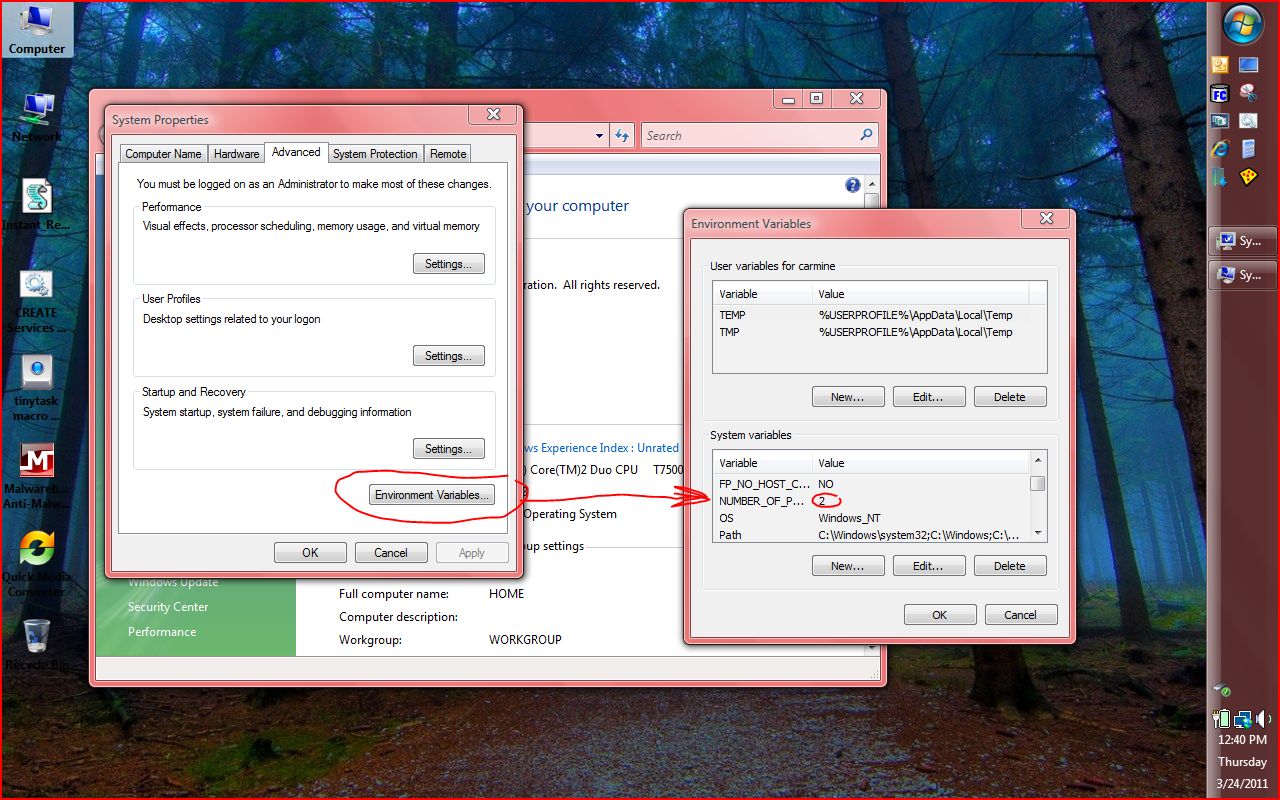Open Performance Settings

(x=448, y=264)
